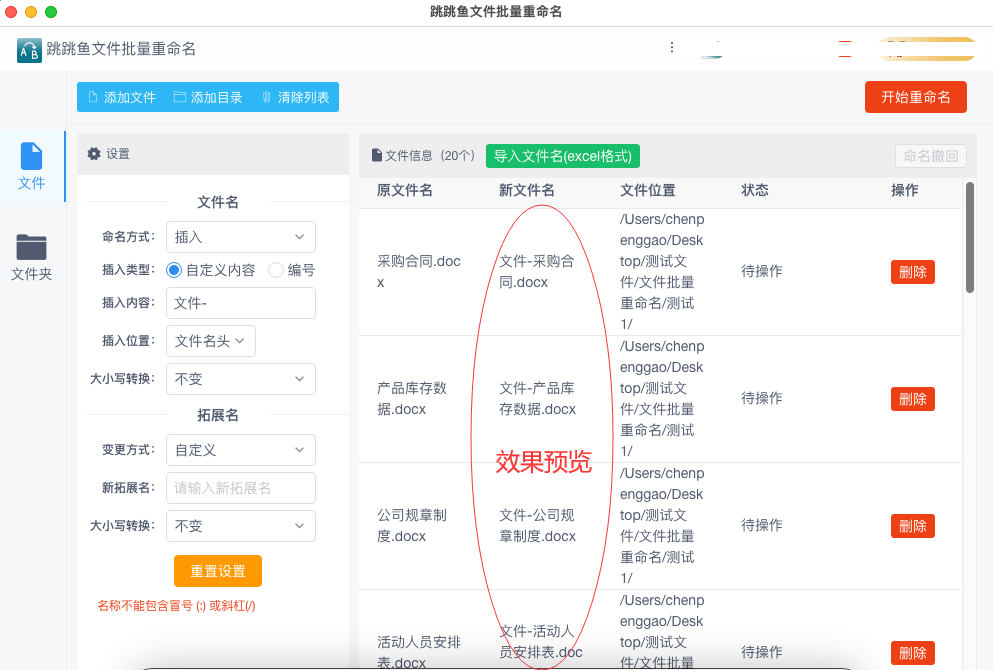Click the macOS yellow minimize window button

[x=31, y=12]
